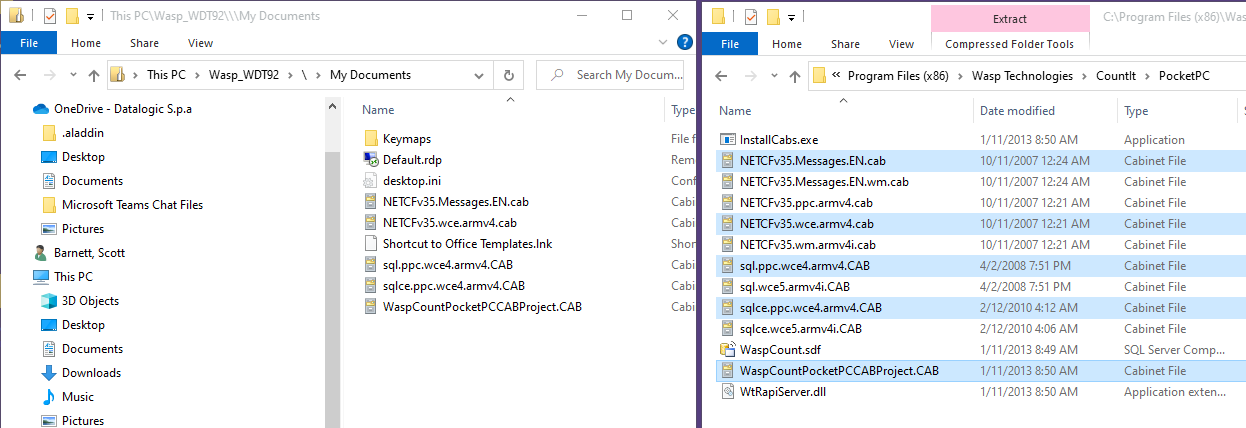Open Share tab in right window
The image size is (1246, 428).
[845, 43]
